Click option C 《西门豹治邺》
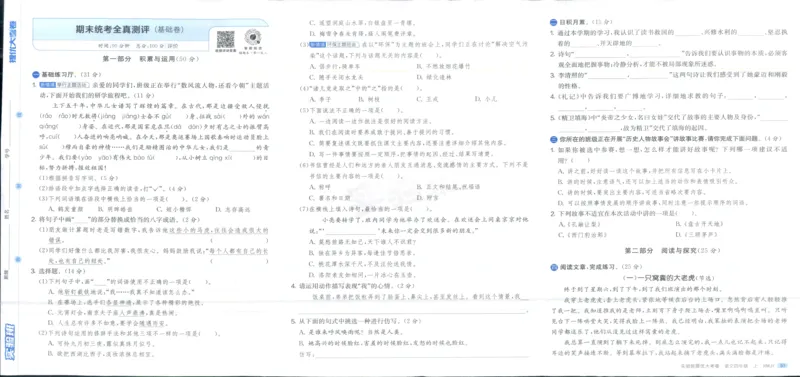The width and height of the screenshot is (800, 377). [583, 235]
